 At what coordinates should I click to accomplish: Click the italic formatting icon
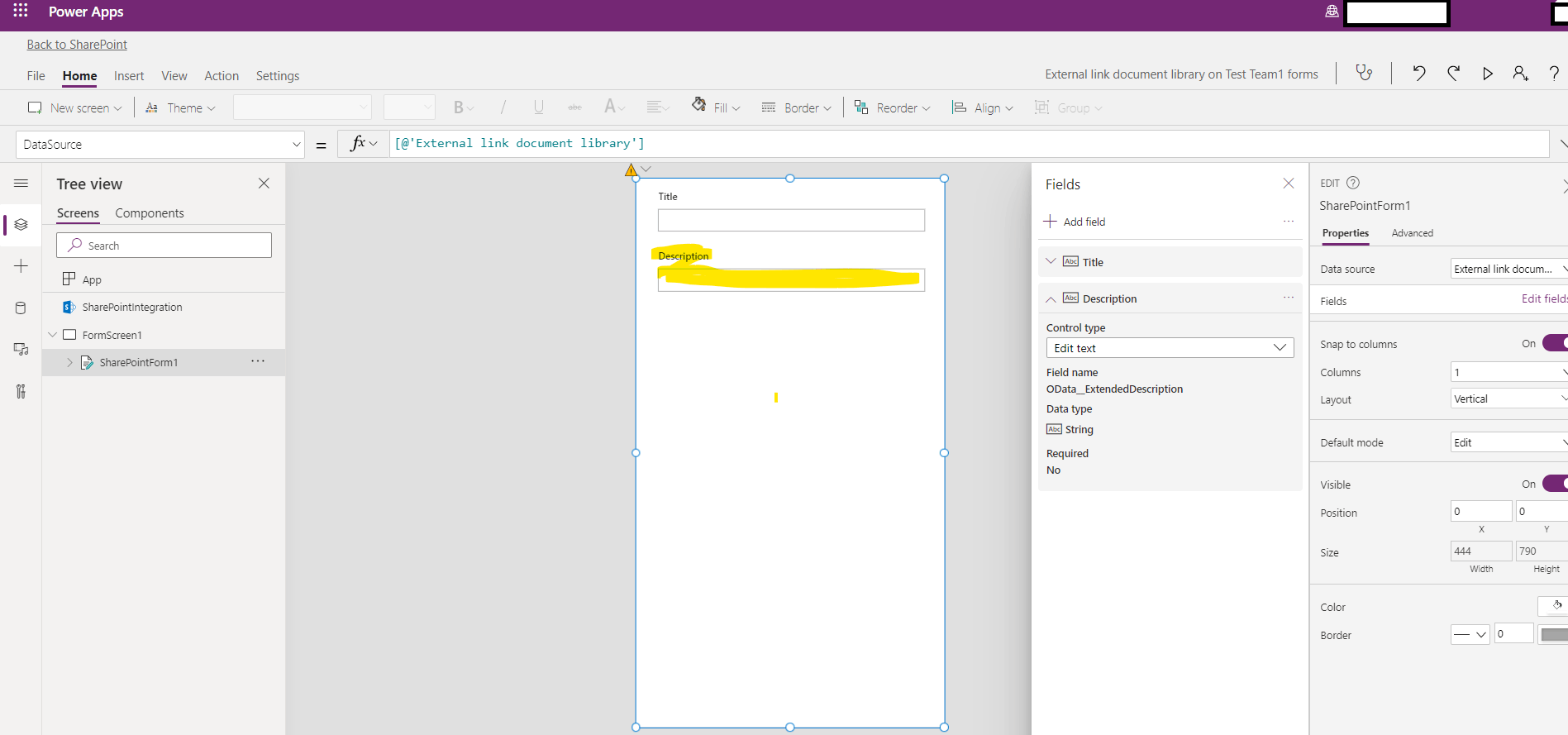pos(503,107)
